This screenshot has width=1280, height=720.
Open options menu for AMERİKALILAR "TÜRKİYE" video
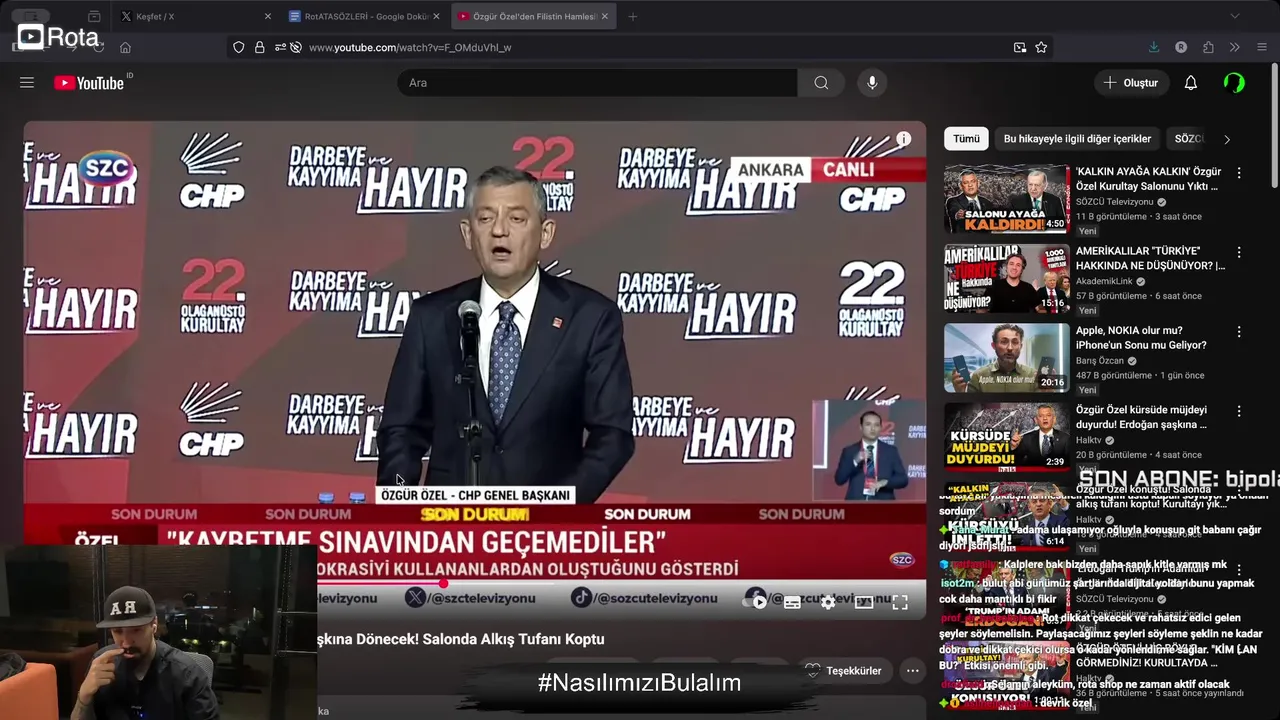(x=1239, y=252)
